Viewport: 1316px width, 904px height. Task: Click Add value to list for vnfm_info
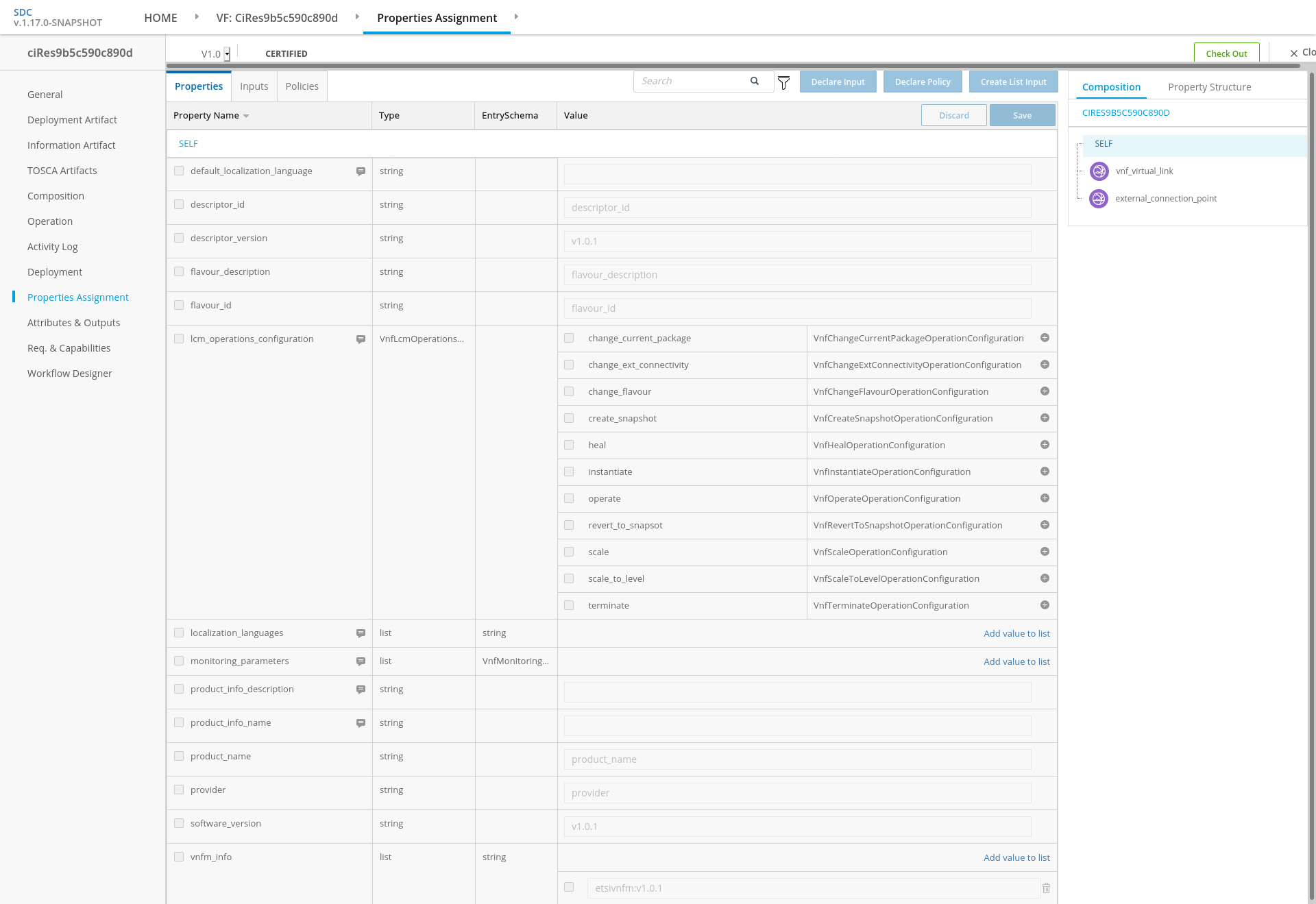[x=1016, y=858]
